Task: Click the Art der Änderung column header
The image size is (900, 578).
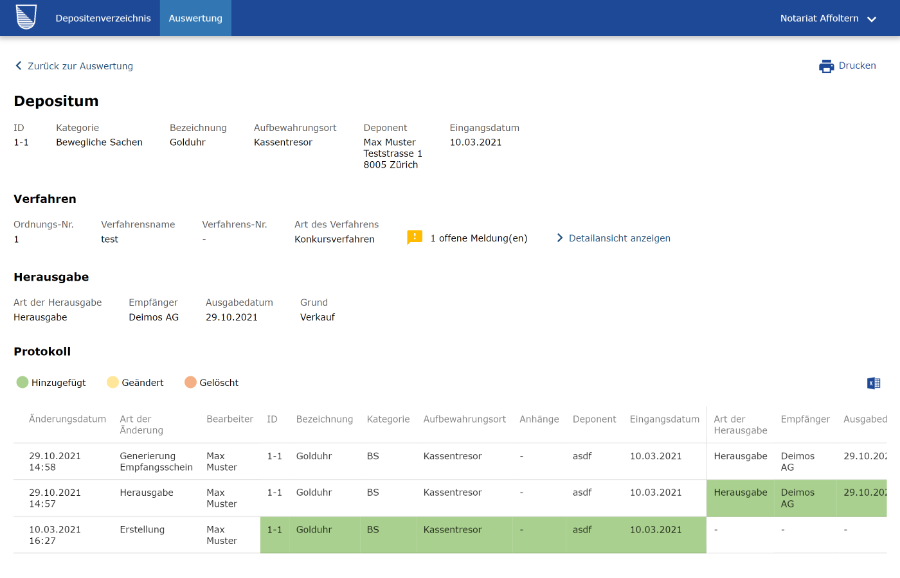Action: [141, 425]
